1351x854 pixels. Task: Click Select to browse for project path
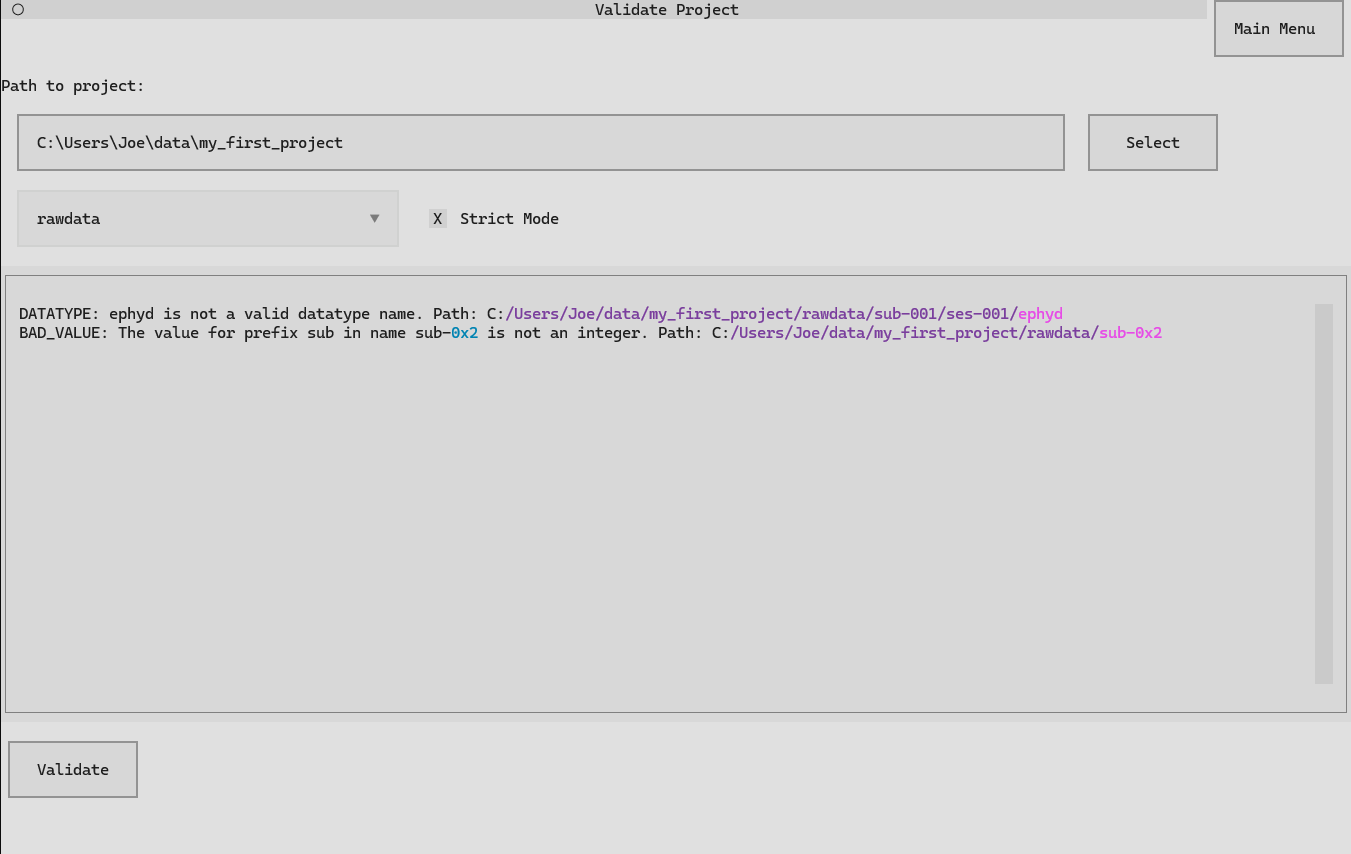coord(1152,143)
